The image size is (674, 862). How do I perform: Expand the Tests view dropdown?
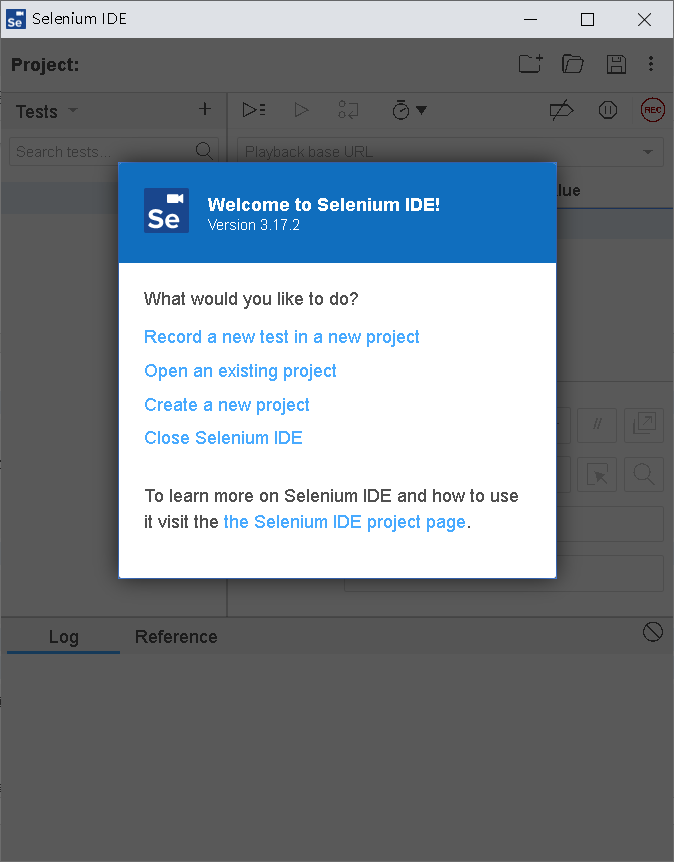point(72,111)
